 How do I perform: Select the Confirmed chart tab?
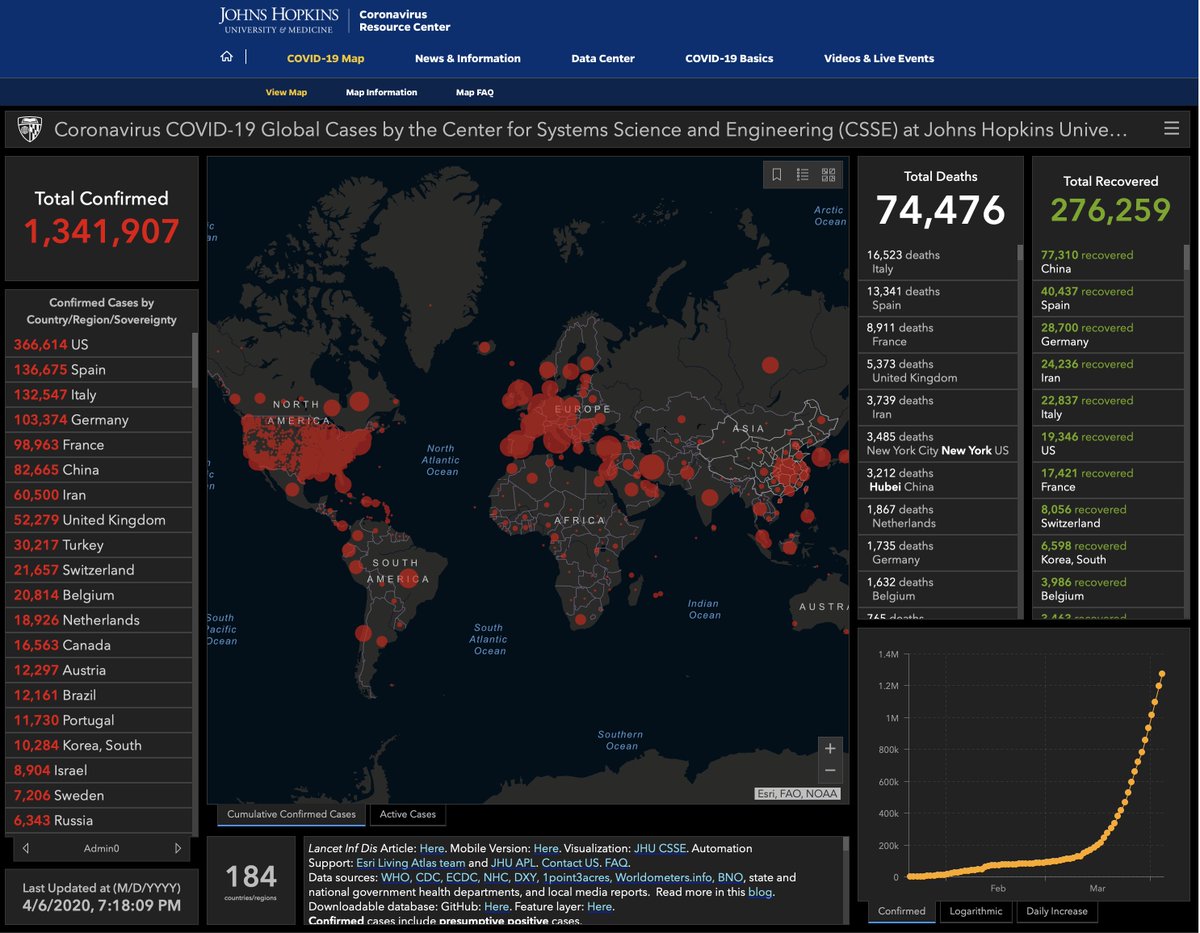click(901, 911)
